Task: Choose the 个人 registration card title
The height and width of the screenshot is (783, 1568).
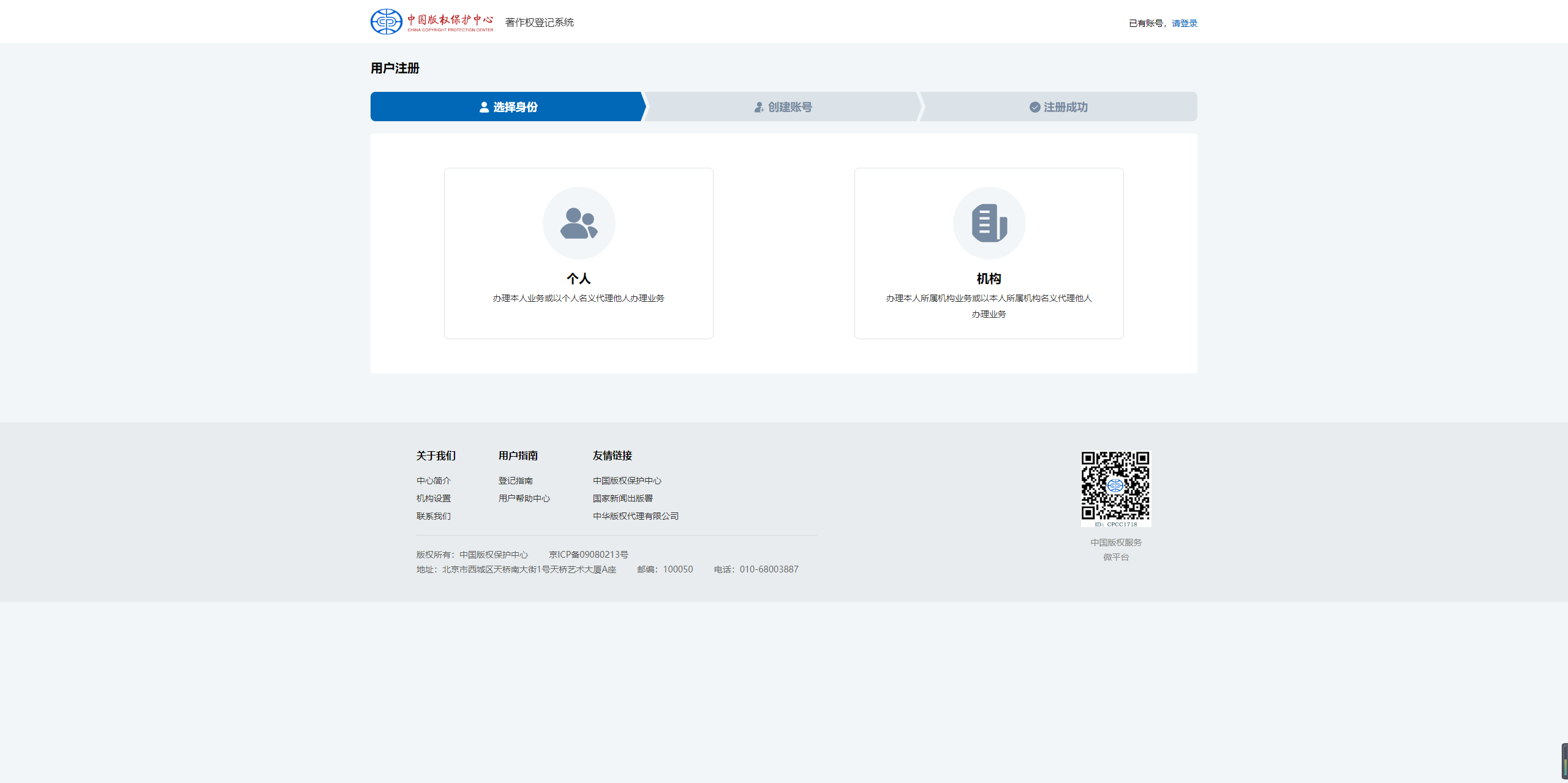Action: (x=578, y=279)
